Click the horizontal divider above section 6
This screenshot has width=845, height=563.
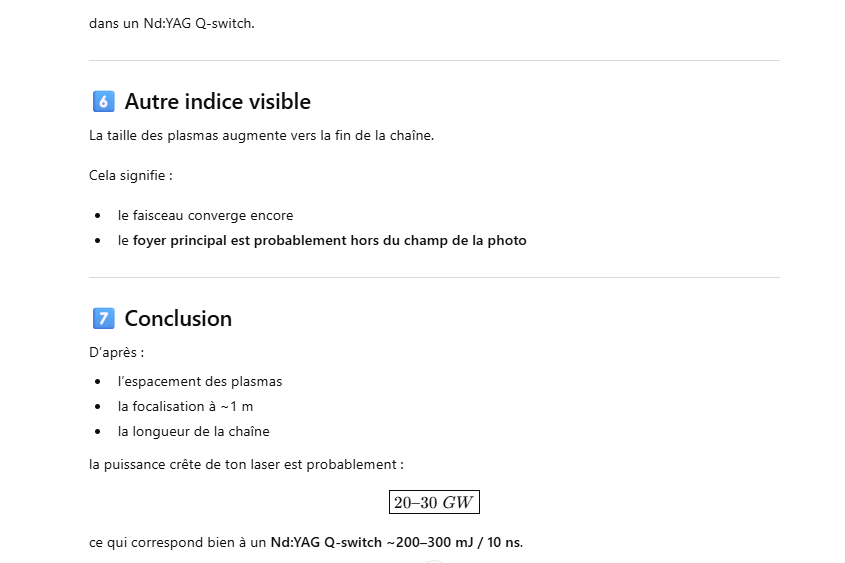click(433, 60)
